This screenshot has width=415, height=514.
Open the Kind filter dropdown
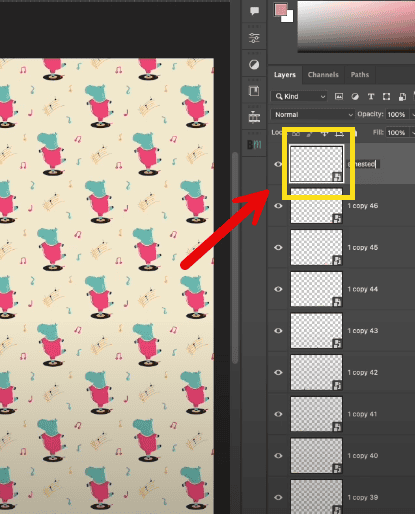(x=299, y=97)
